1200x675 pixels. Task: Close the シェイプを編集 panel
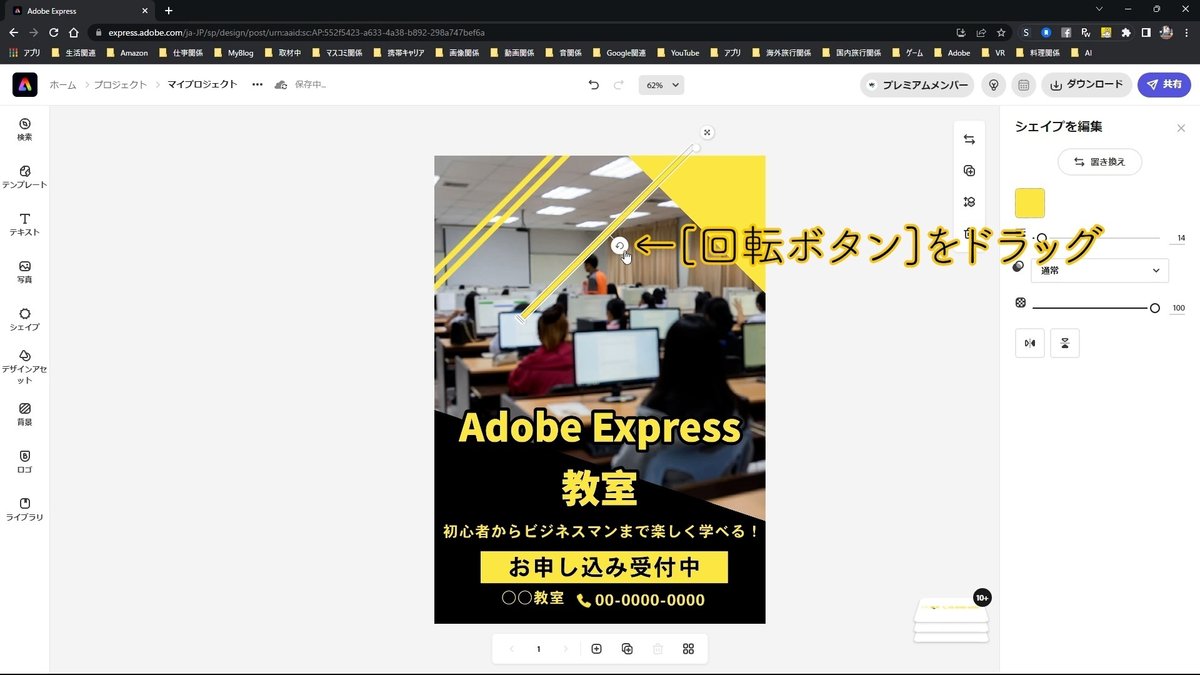click(x=1181, y=128)
